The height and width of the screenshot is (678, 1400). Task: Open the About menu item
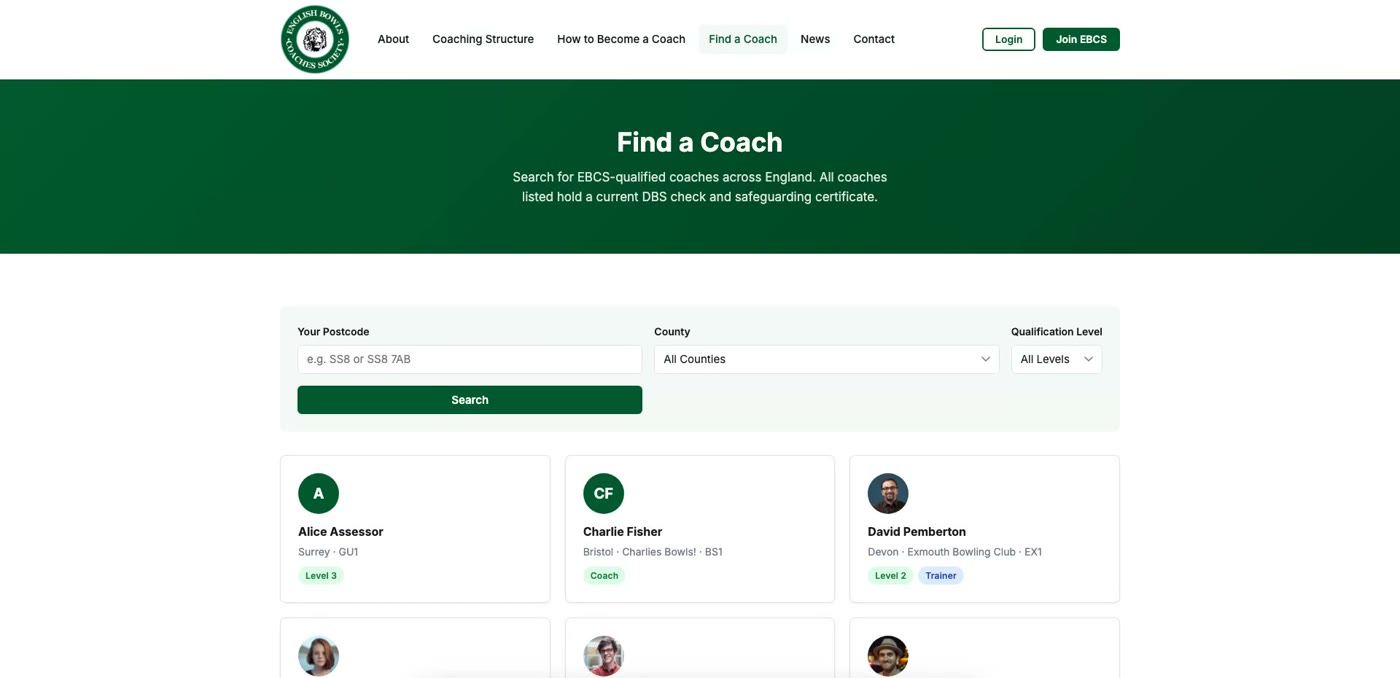click(393, 39)
